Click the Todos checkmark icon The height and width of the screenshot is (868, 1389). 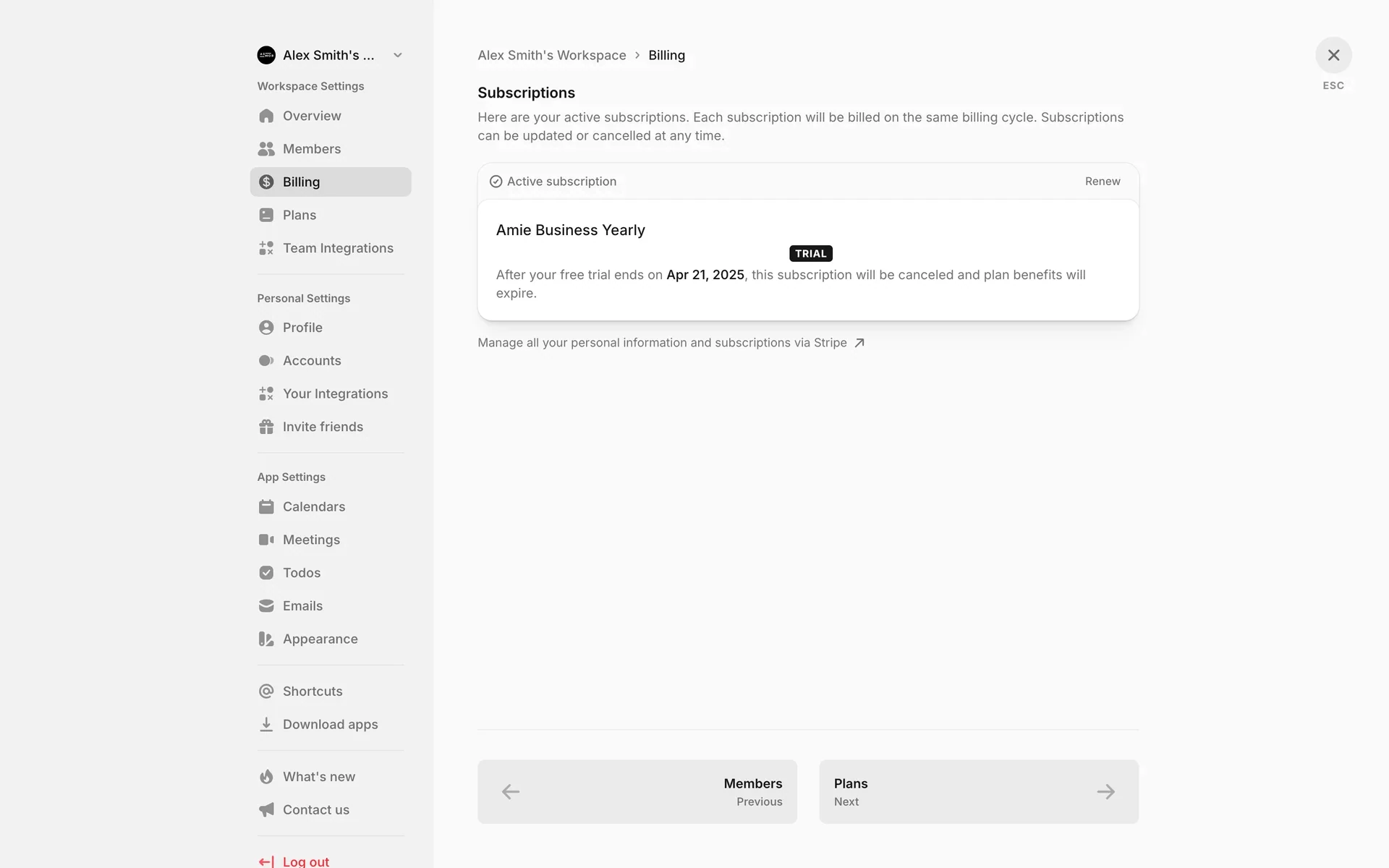(266, 573)
